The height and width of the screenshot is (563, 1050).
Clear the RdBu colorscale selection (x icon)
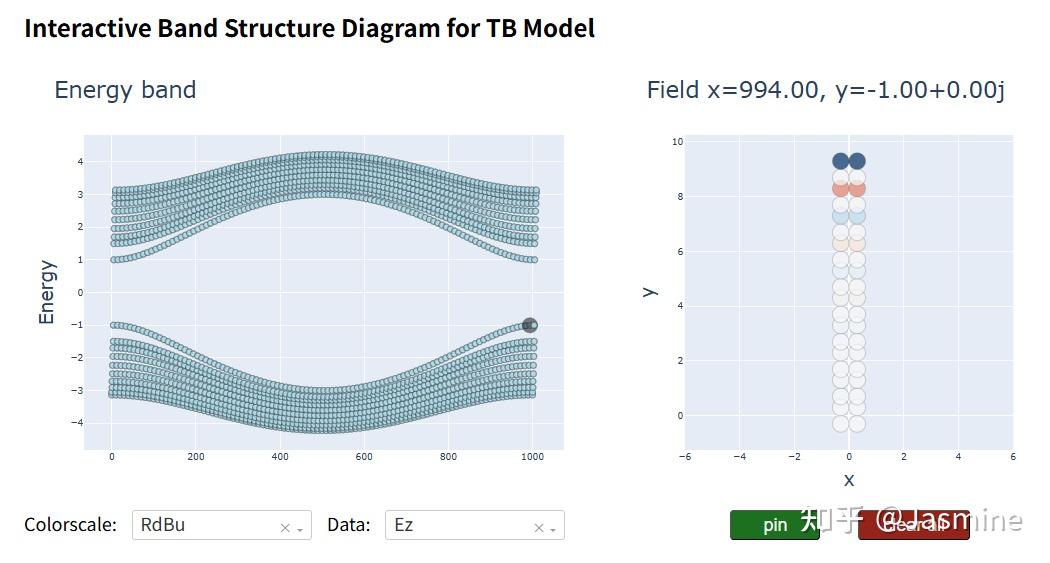(x=285, y=527)
